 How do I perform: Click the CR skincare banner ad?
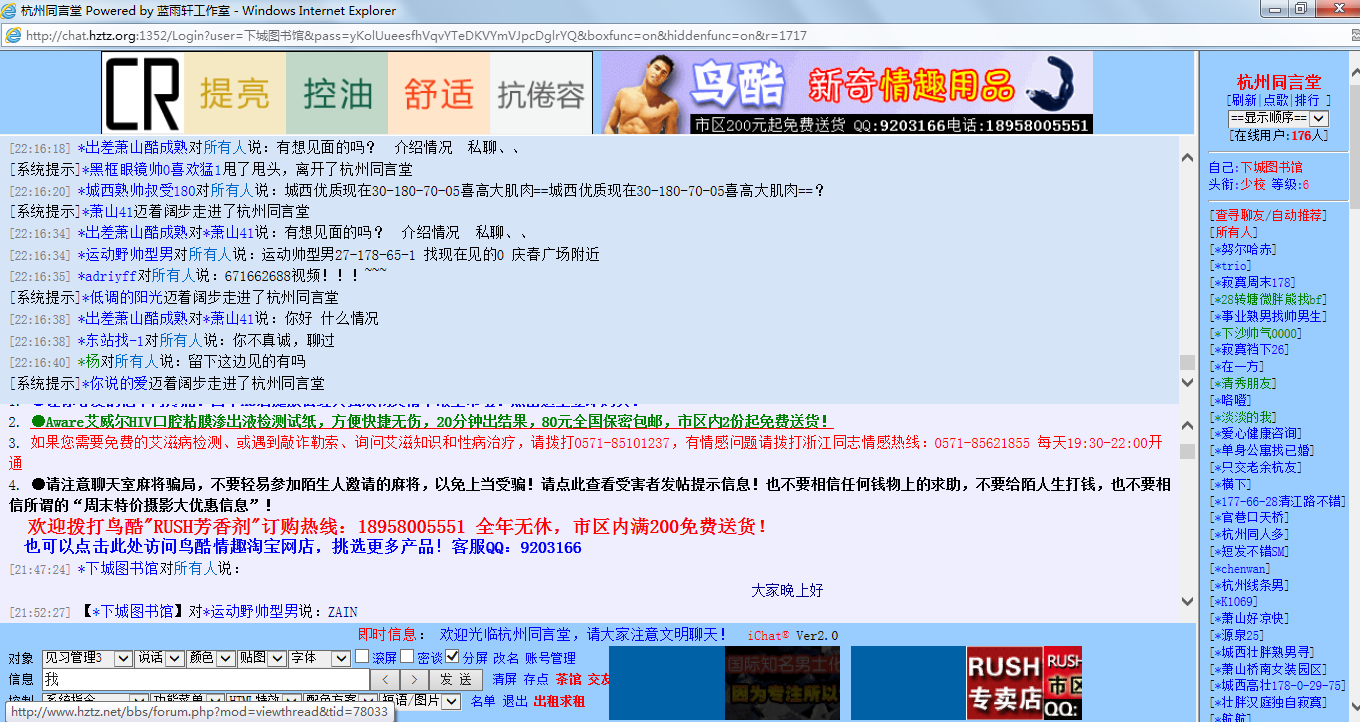tap(347, 93)
